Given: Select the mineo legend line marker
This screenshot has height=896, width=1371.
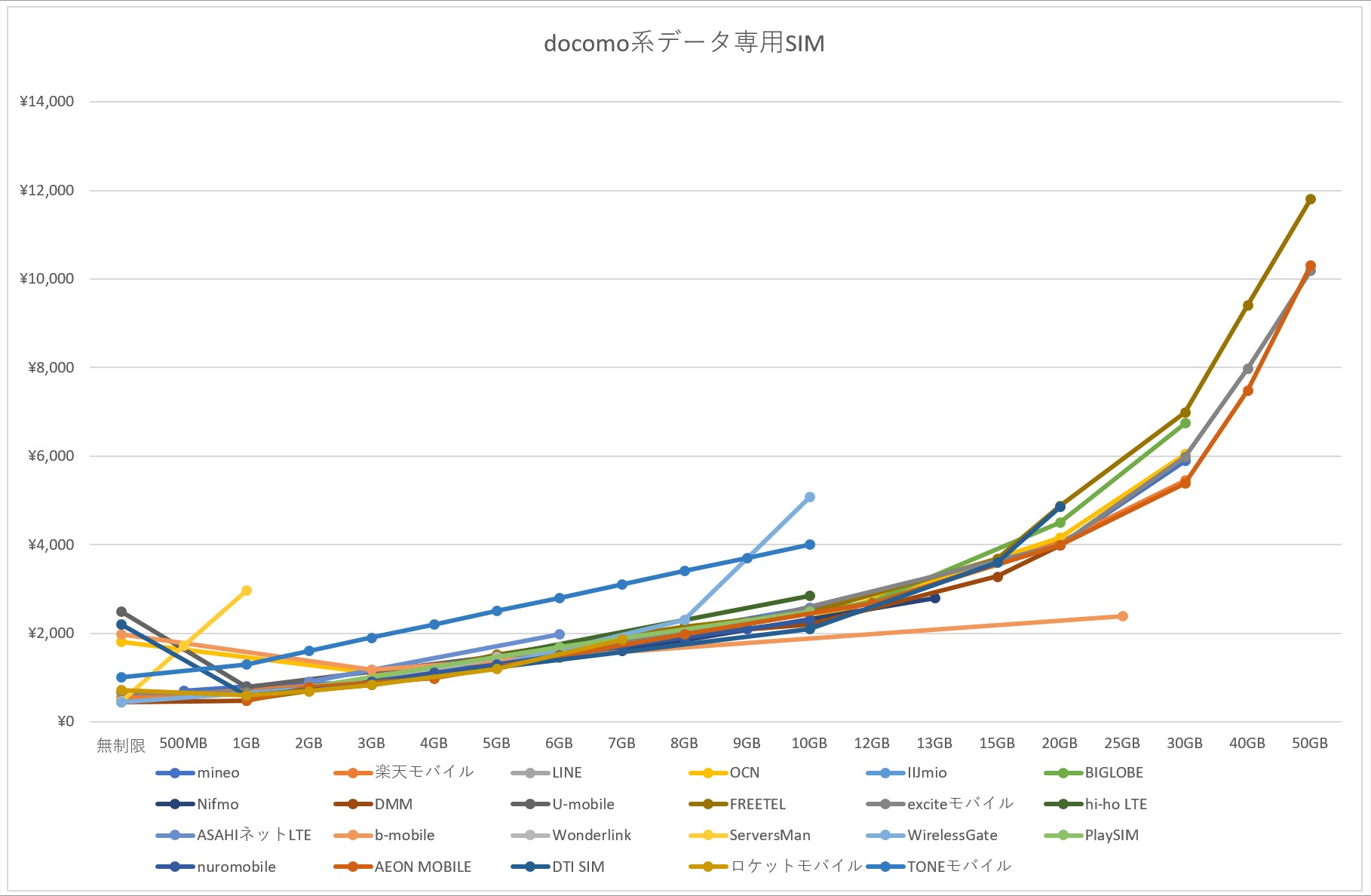Looking at the screenshot, I should 175,773.
